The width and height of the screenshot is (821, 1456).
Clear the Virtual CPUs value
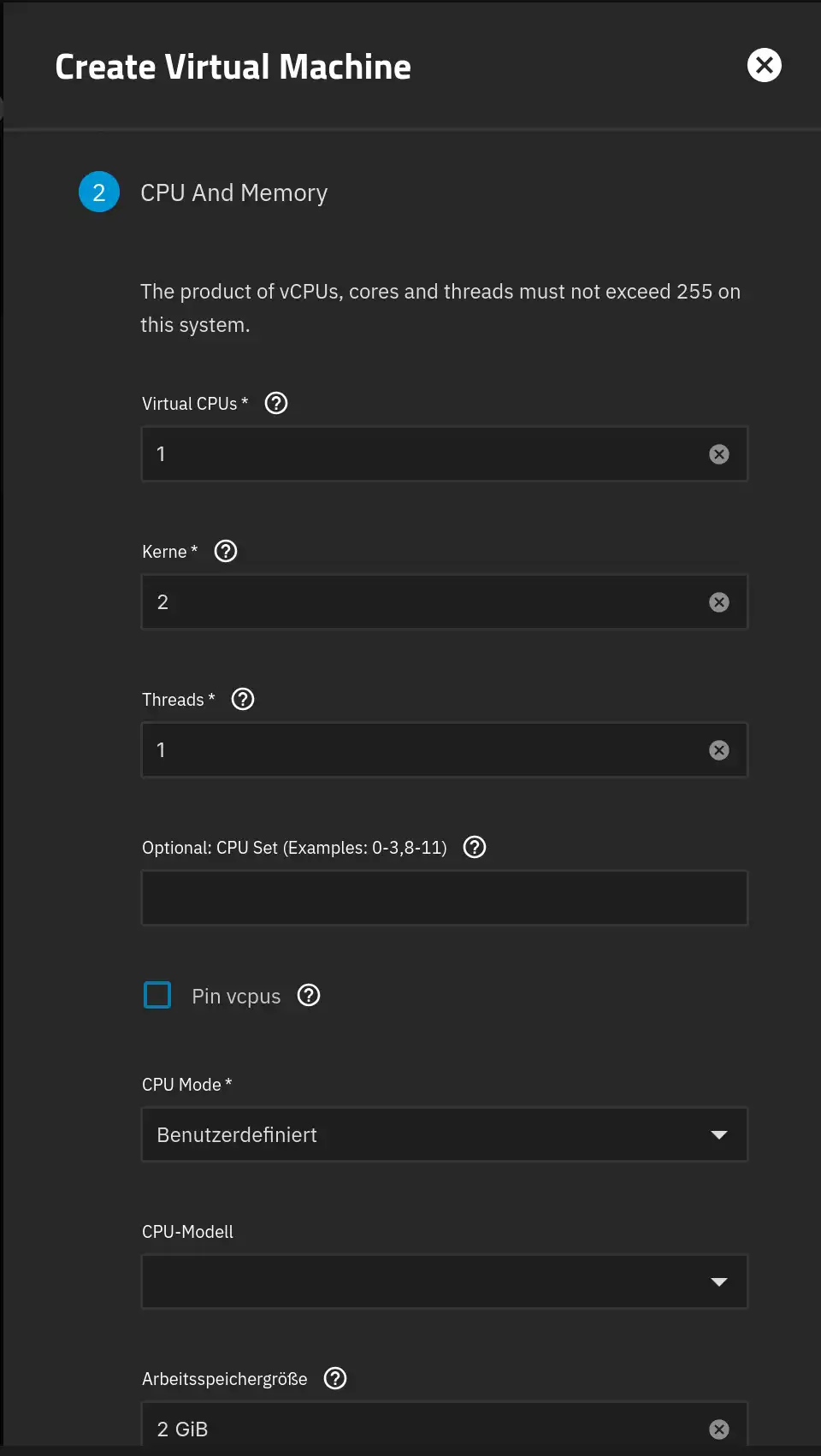719,454
